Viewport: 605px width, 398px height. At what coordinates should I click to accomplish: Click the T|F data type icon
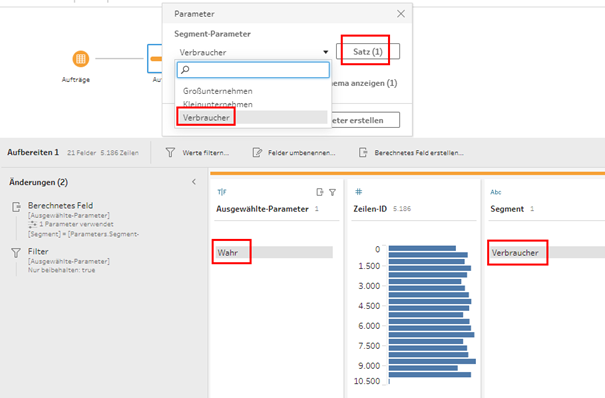222,192
